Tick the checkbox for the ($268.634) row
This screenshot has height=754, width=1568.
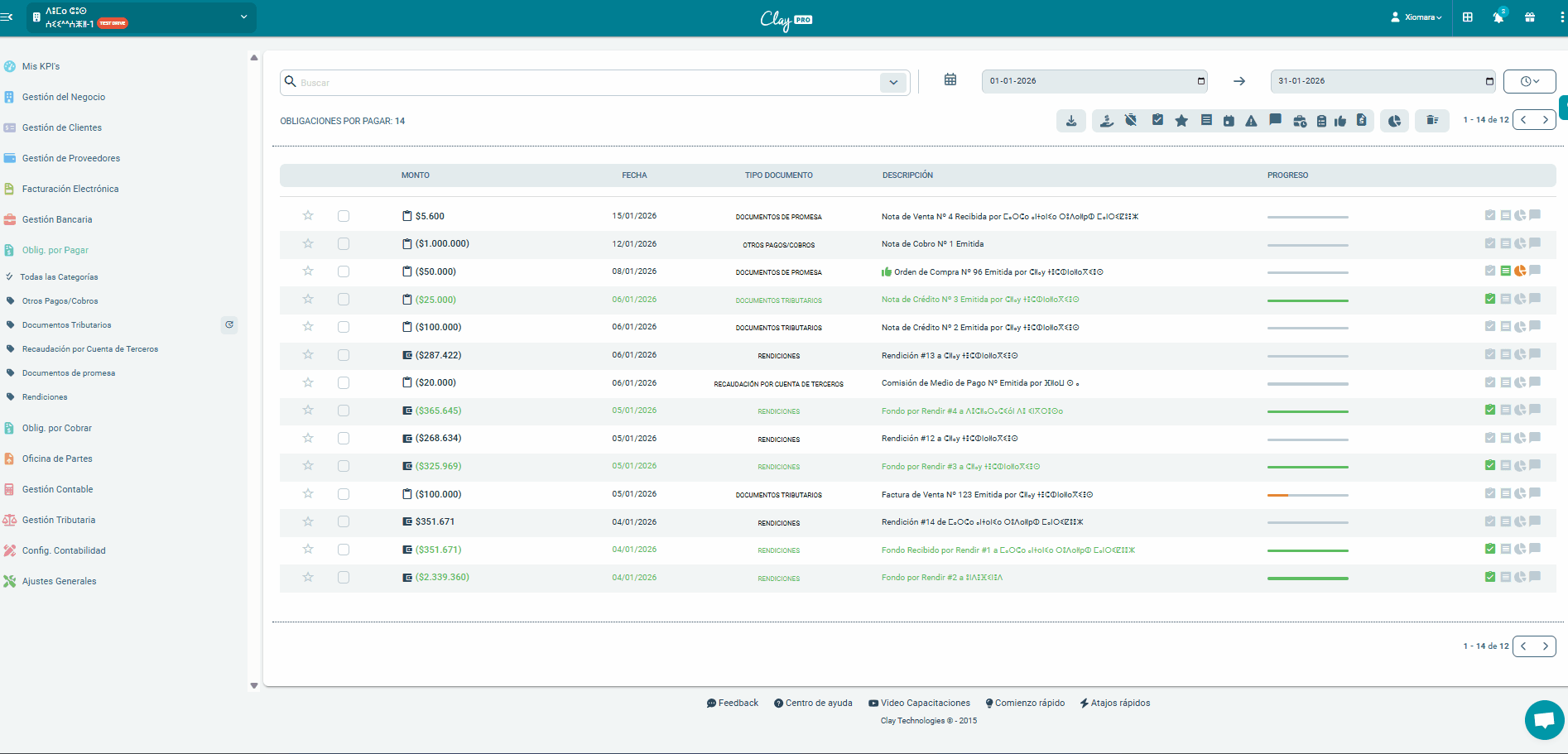coord(344,438)
